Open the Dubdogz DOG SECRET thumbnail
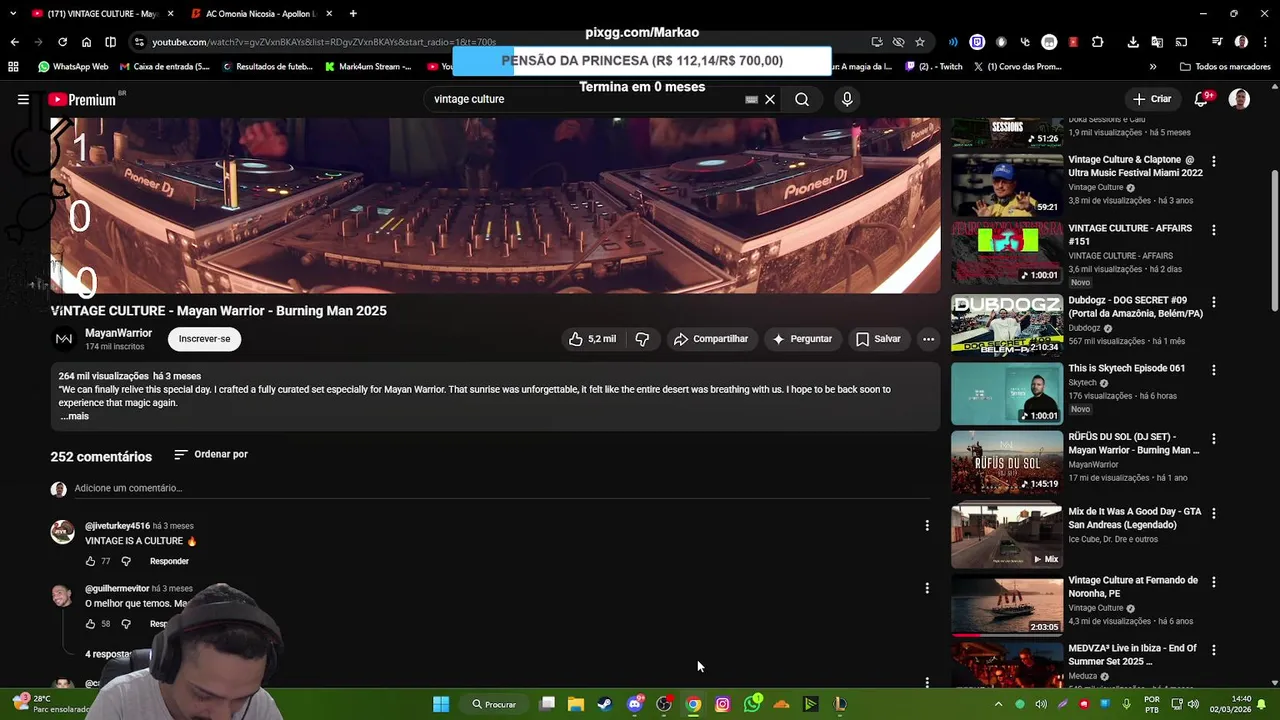This screenshot has height=720, width=1280. (x=1006, y=325)
